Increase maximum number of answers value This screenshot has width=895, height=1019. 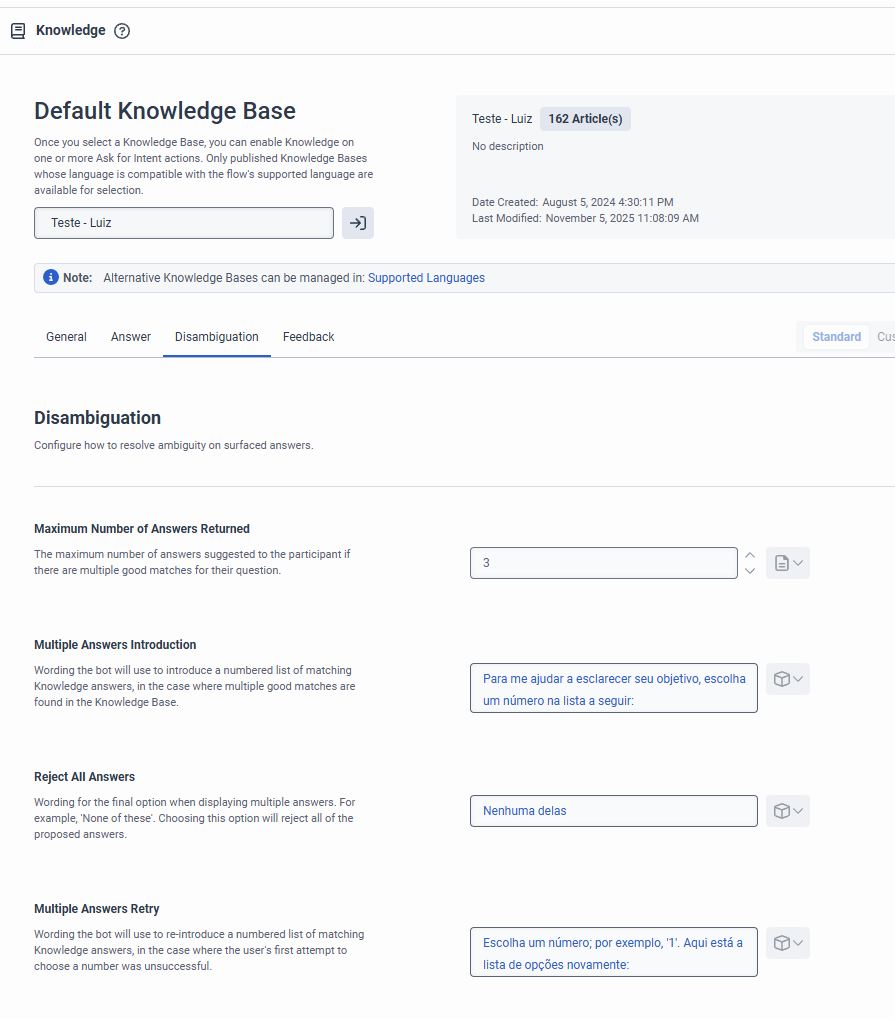749,555
